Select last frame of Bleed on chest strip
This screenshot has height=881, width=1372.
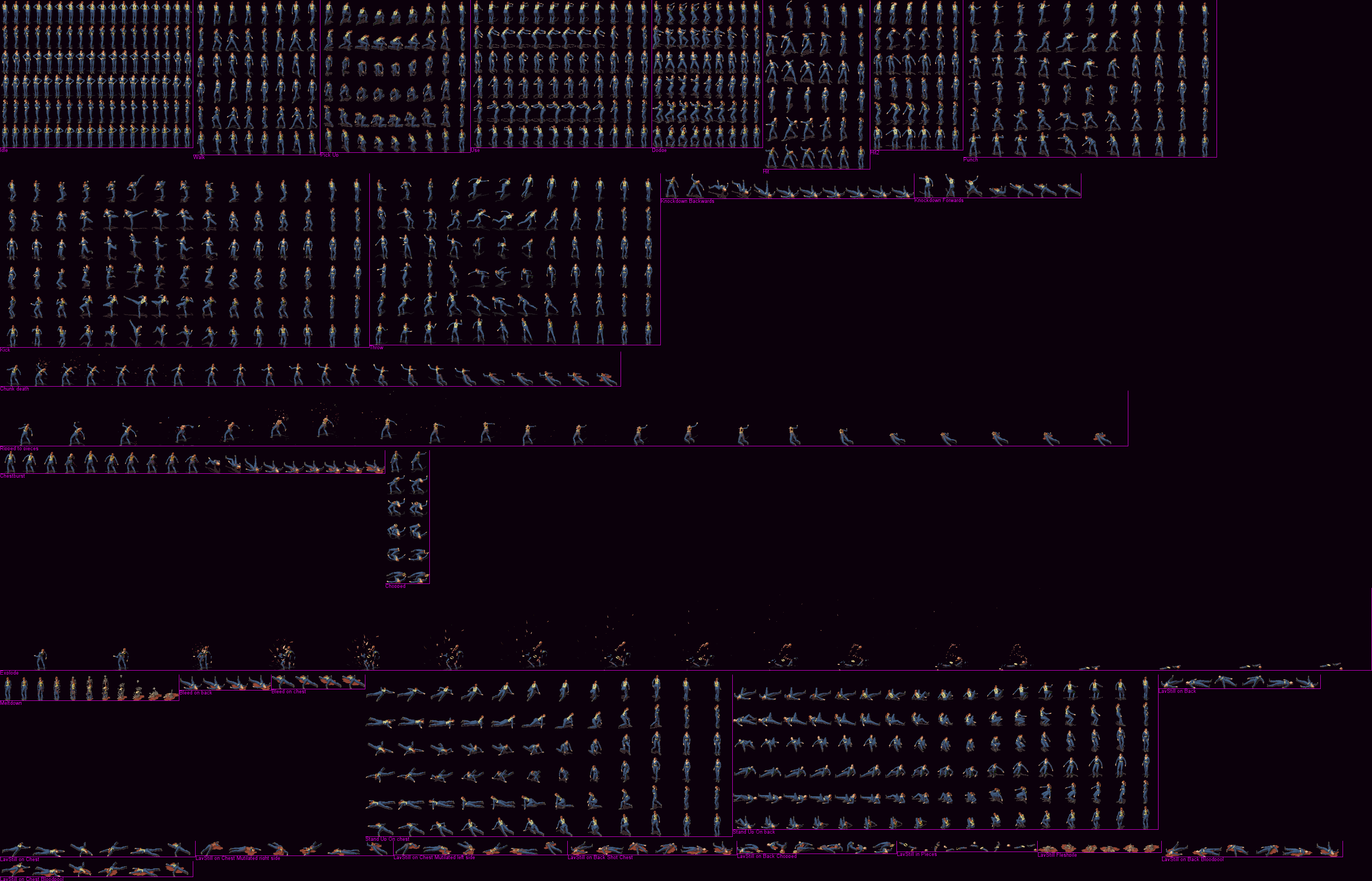[x=354, y=682]
